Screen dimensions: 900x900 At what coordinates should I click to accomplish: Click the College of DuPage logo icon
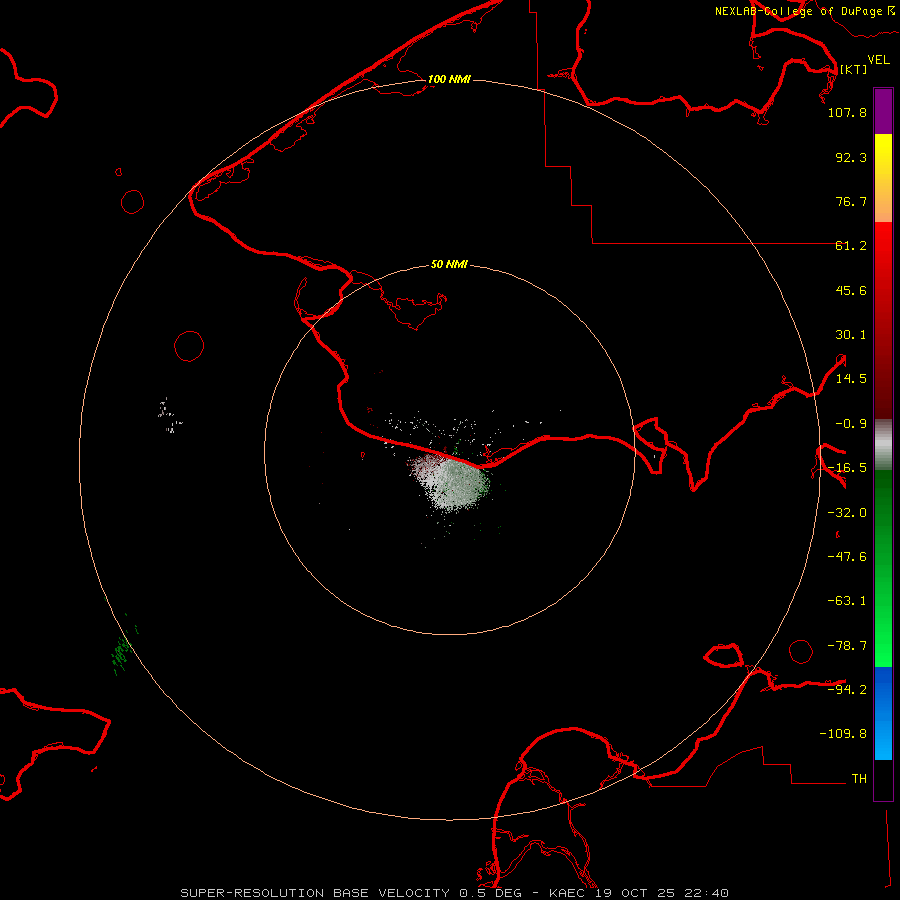tap(892, 11)
